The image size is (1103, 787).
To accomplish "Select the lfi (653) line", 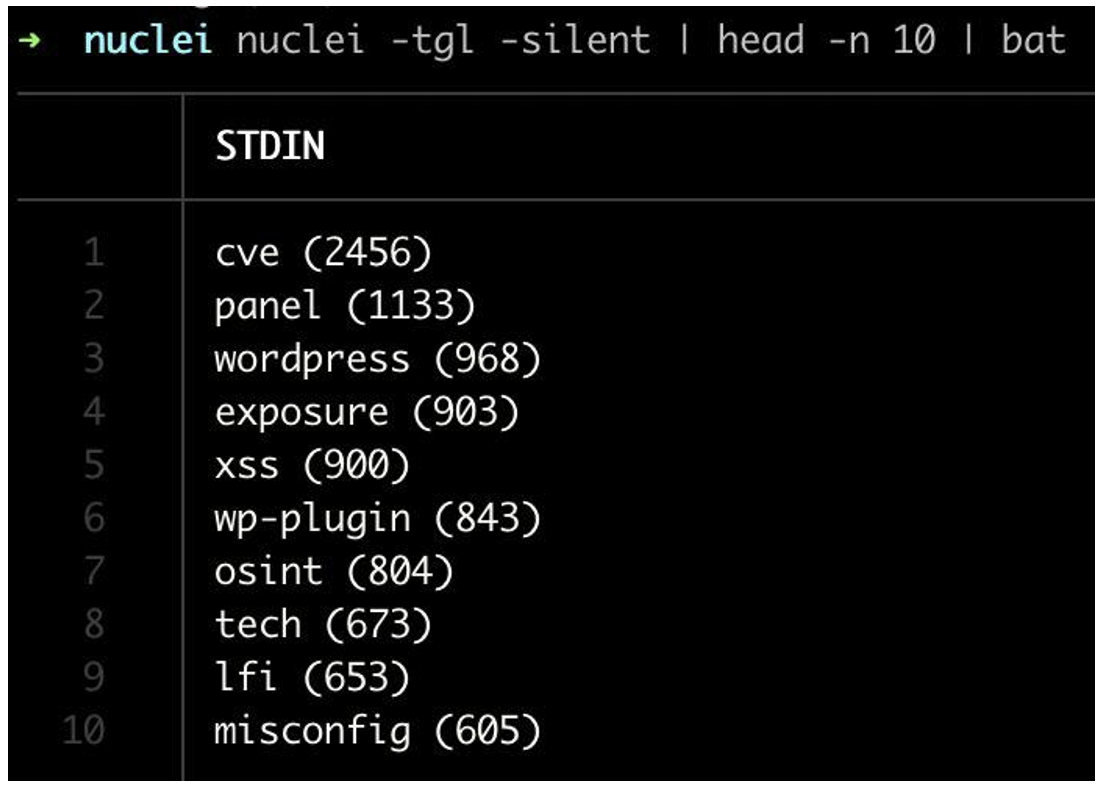I will click(x=312, y=679).
